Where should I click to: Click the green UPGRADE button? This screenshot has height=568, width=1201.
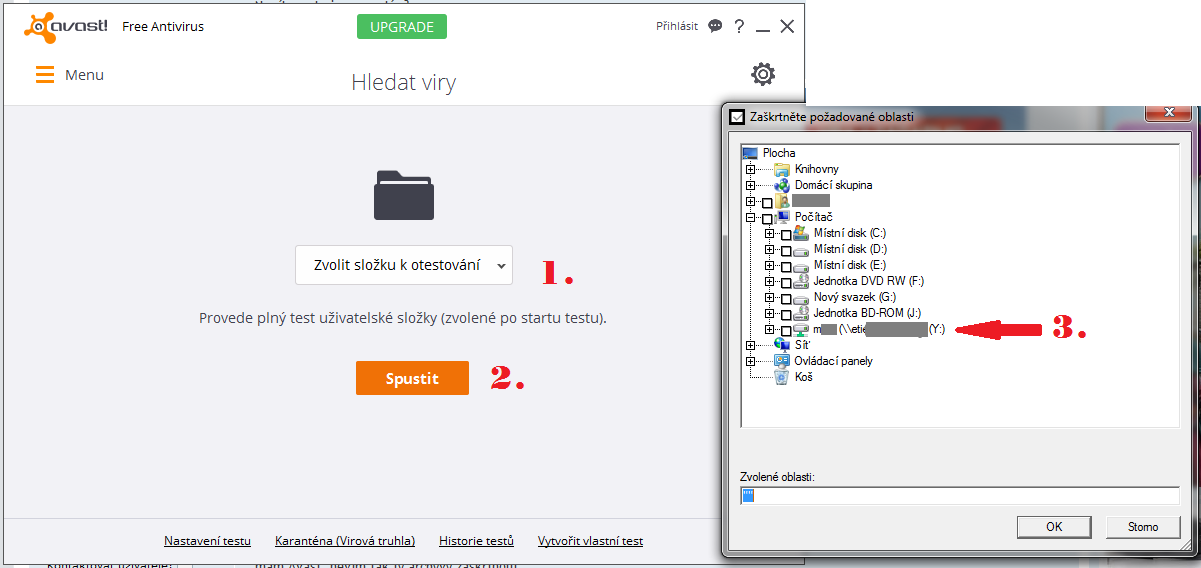pos(402,27)
